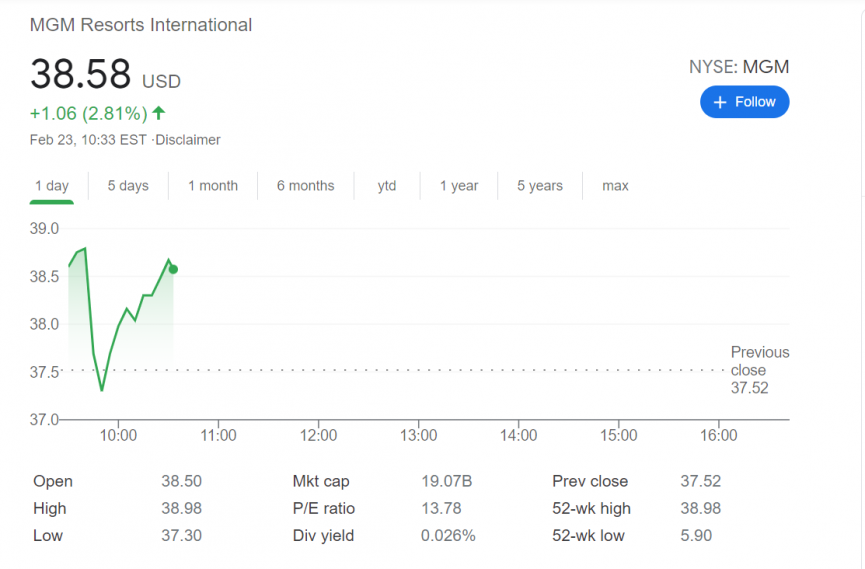The width and height of the screenshot is (865, 569).
Task: Click the MGM Resorts International title
Action: (x=141, y=25)
